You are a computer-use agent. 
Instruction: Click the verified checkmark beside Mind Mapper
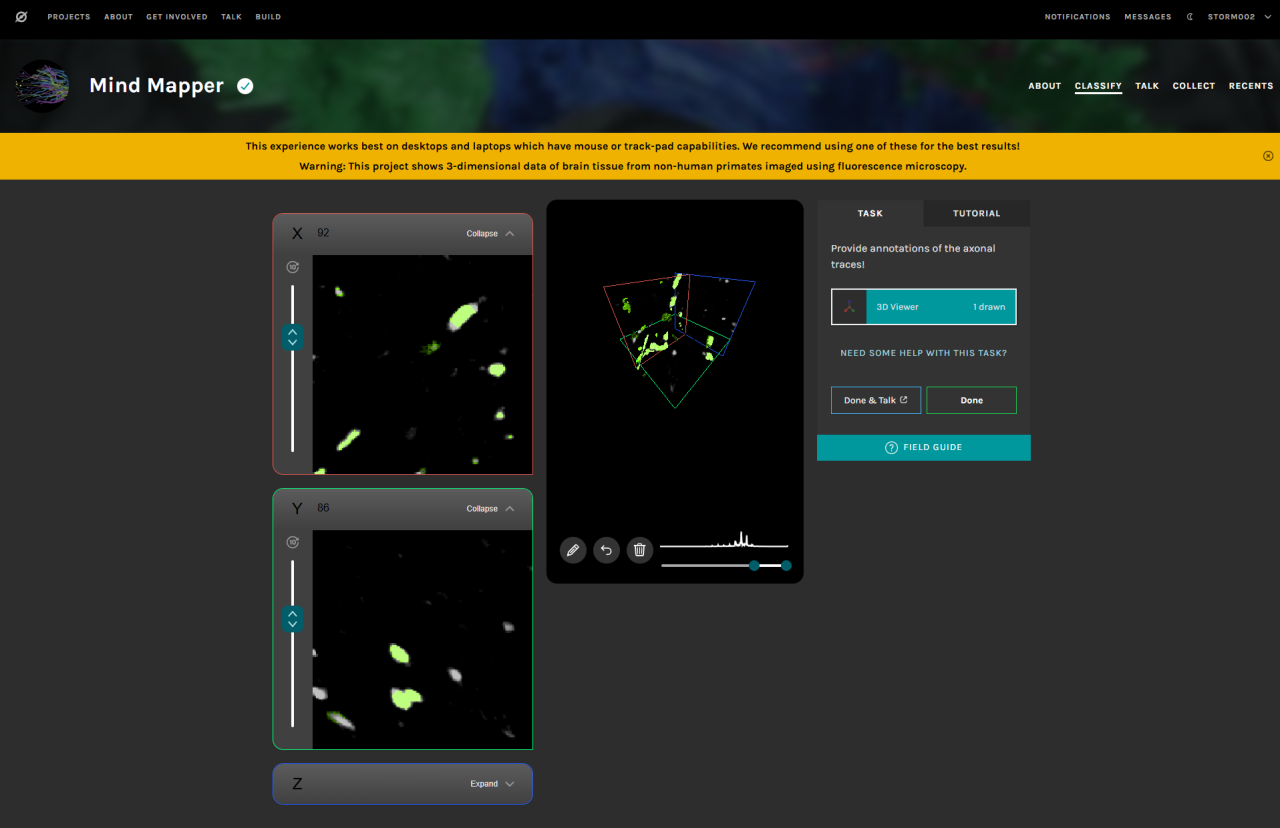coord(245,86)
